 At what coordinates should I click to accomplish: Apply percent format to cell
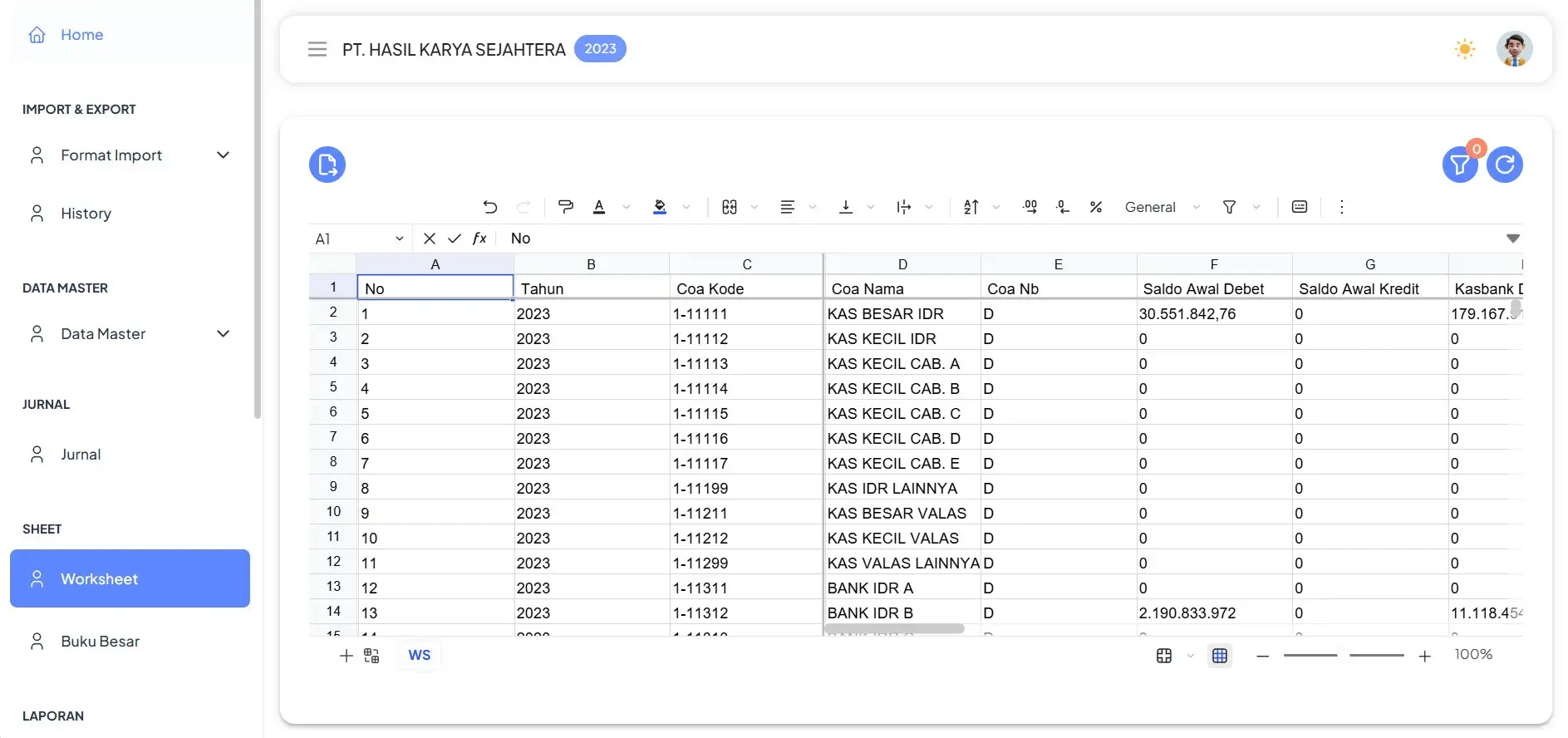coord(1096,207)
